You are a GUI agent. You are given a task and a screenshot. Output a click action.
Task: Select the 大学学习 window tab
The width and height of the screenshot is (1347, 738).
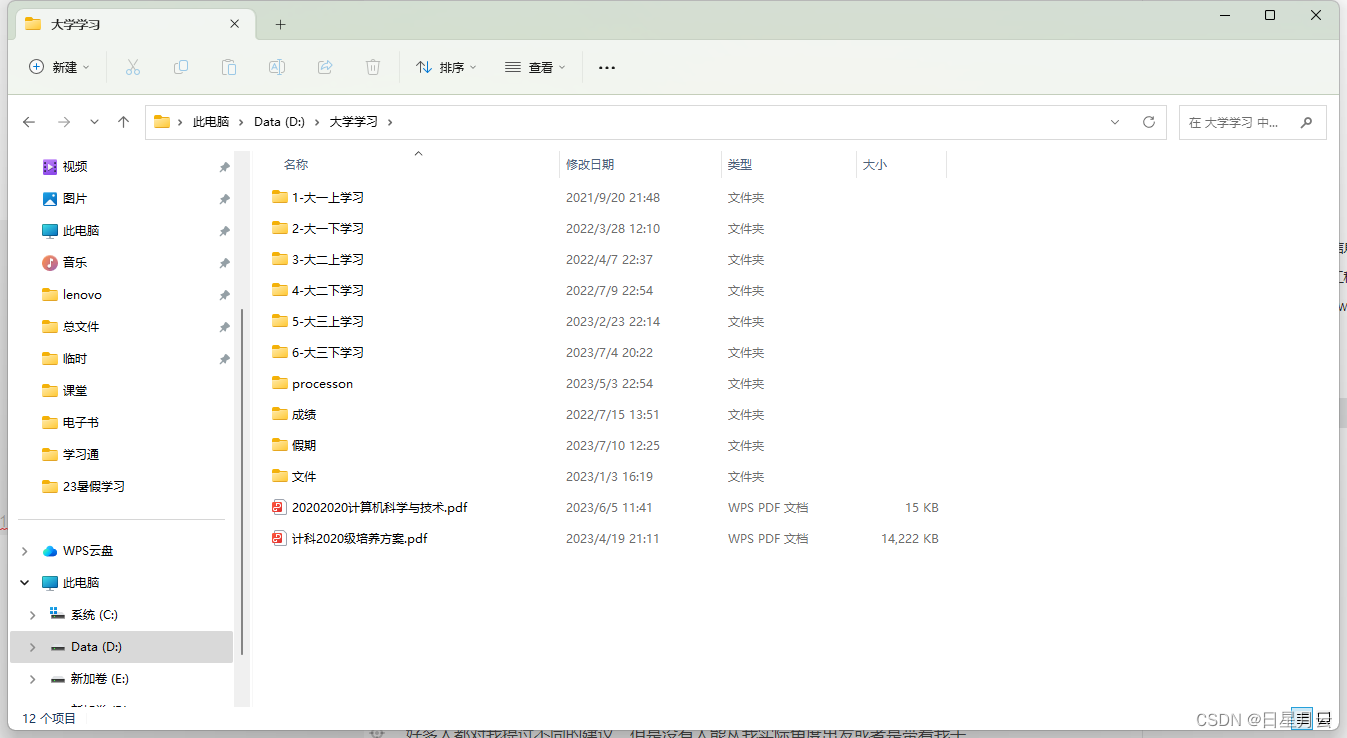click(133, 24)
